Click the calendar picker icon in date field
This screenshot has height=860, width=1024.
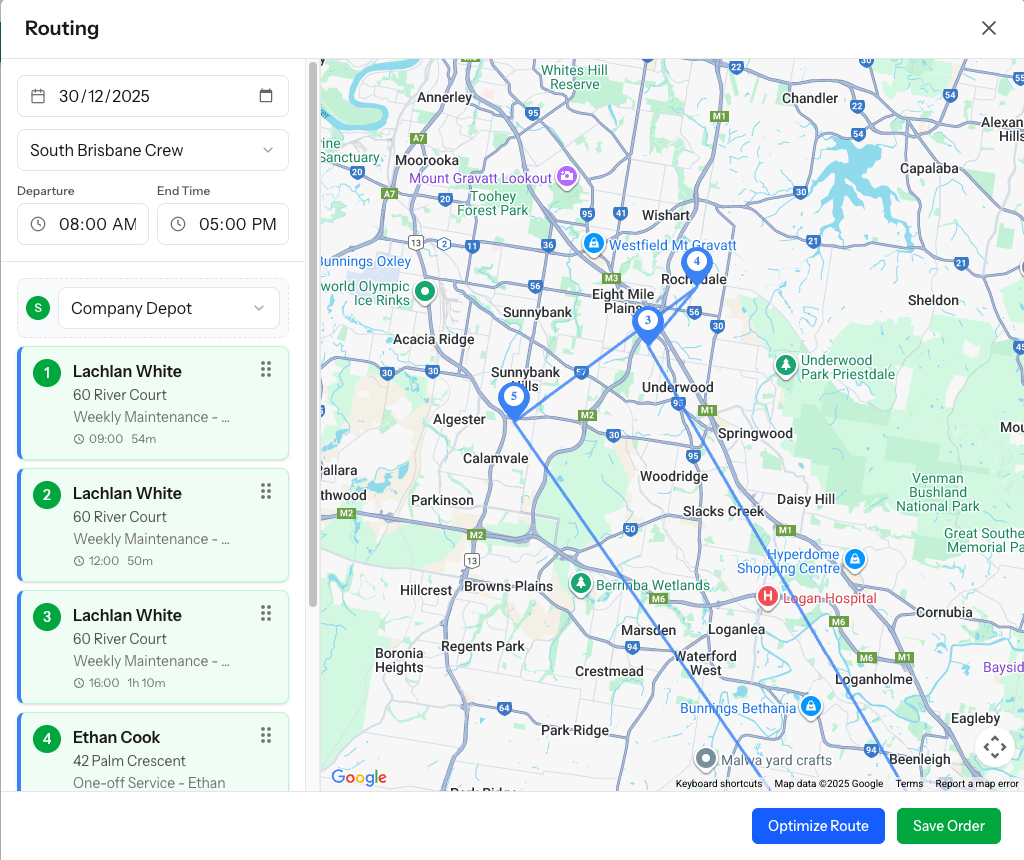(266, 96)
